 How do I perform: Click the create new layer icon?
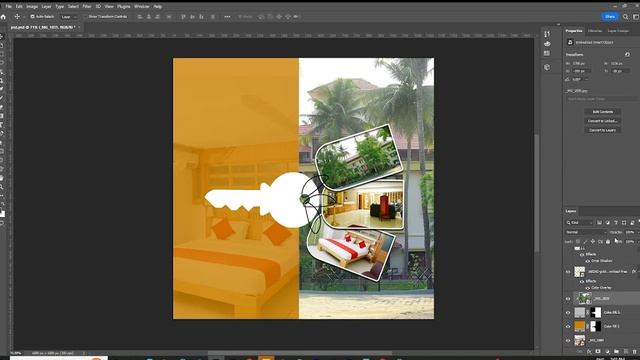pyautogui.click(x=626, y=351)
